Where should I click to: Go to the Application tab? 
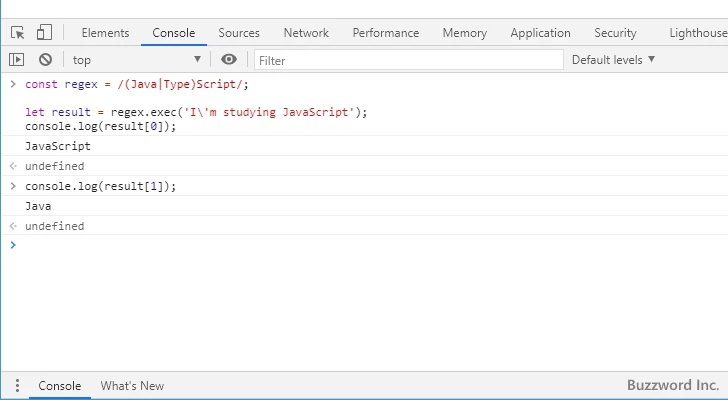540,33
